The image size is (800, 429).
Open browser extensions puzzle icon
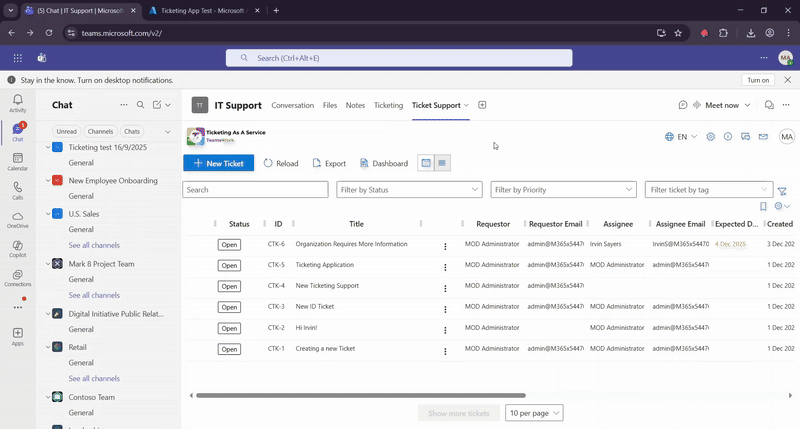723,33
